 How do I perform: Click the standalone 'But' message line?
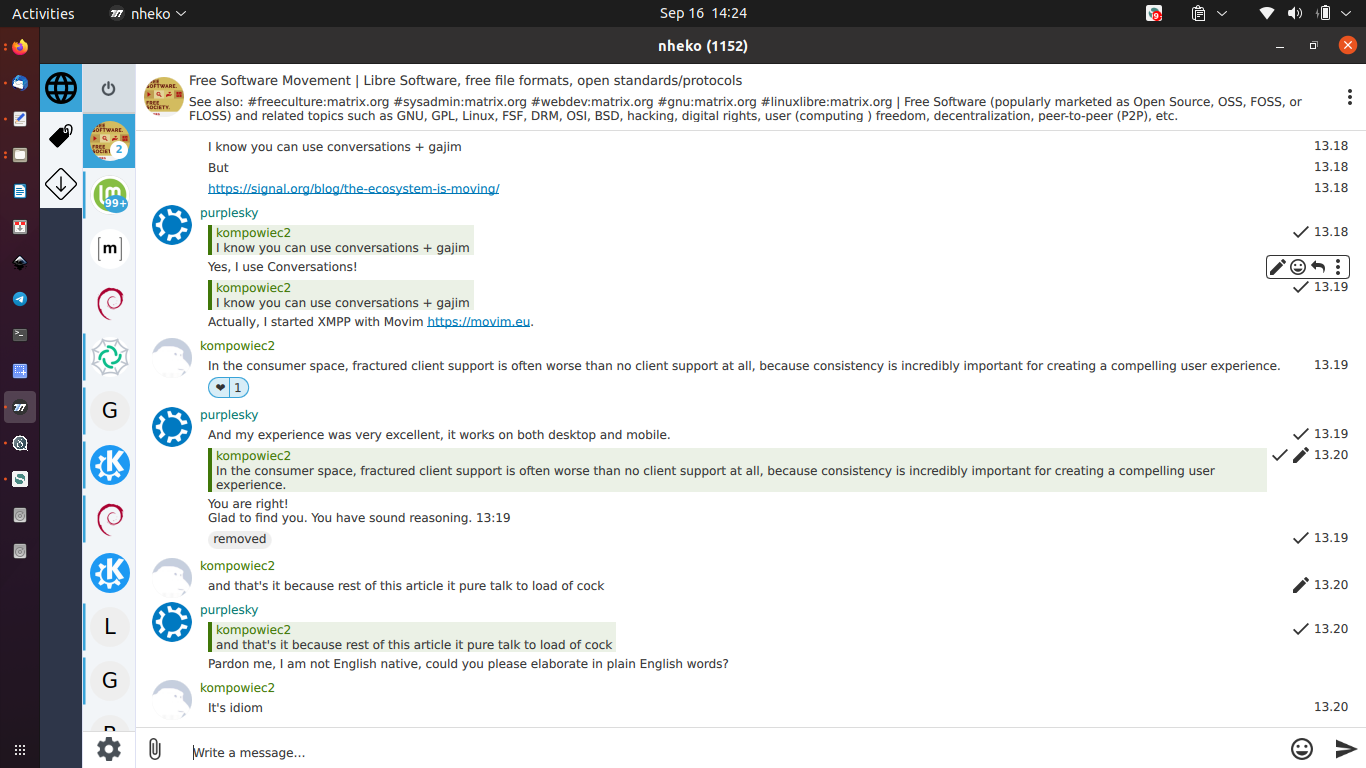coord(218,168)
